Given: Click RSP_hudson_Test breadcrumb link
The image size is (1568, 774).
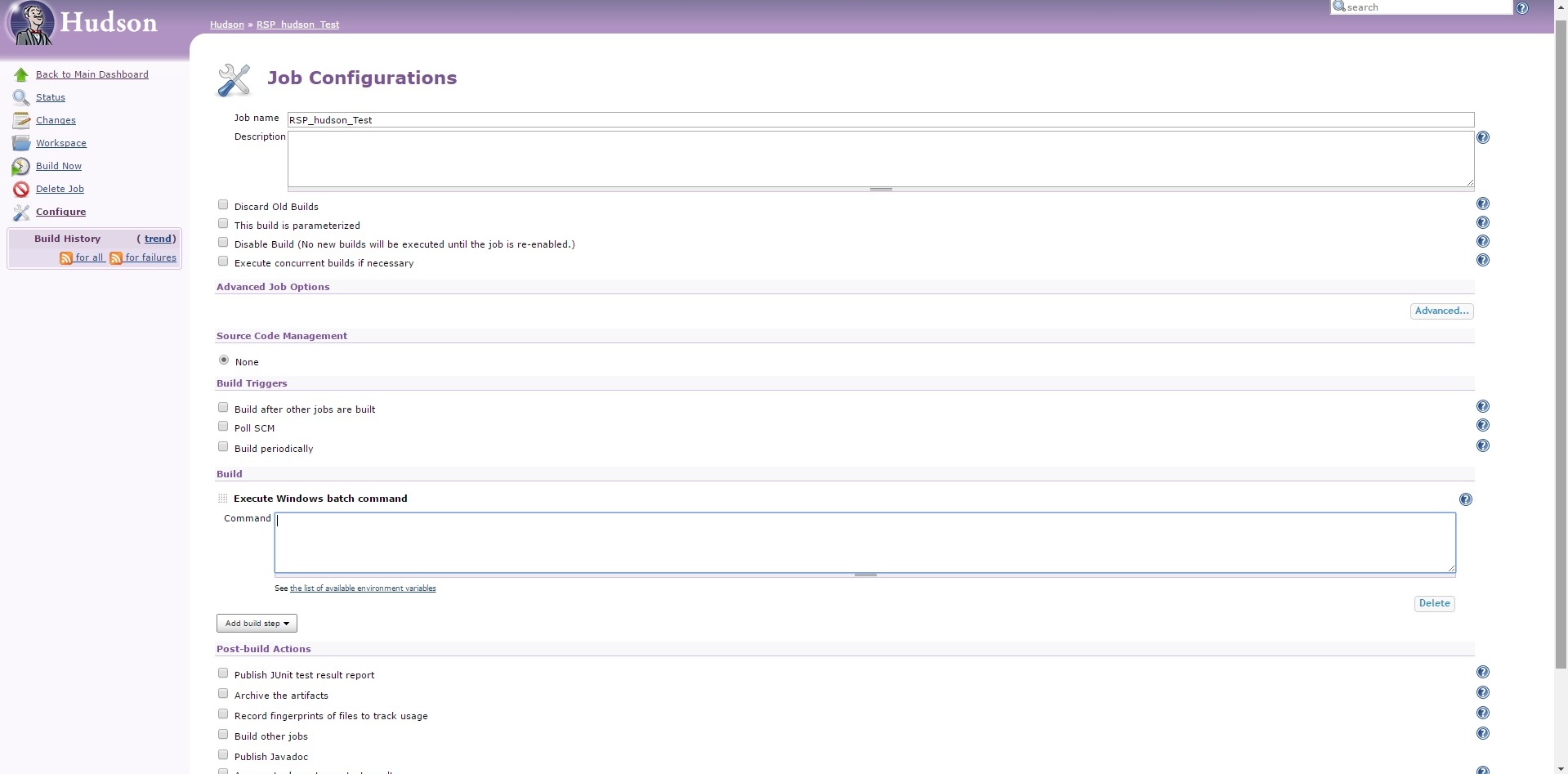Looking at the screenshot, I should tap(297, 25).
